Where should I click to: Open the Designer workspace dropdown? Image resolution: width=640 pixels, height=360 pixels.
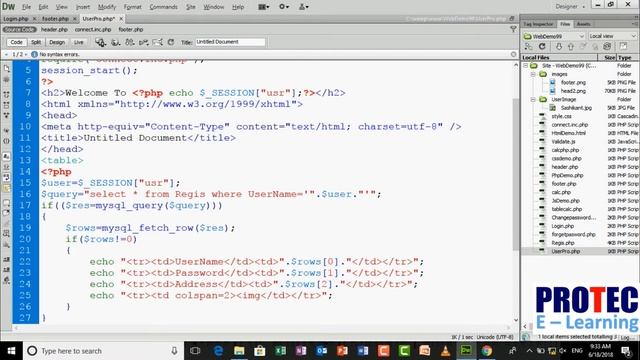(570, 7)
